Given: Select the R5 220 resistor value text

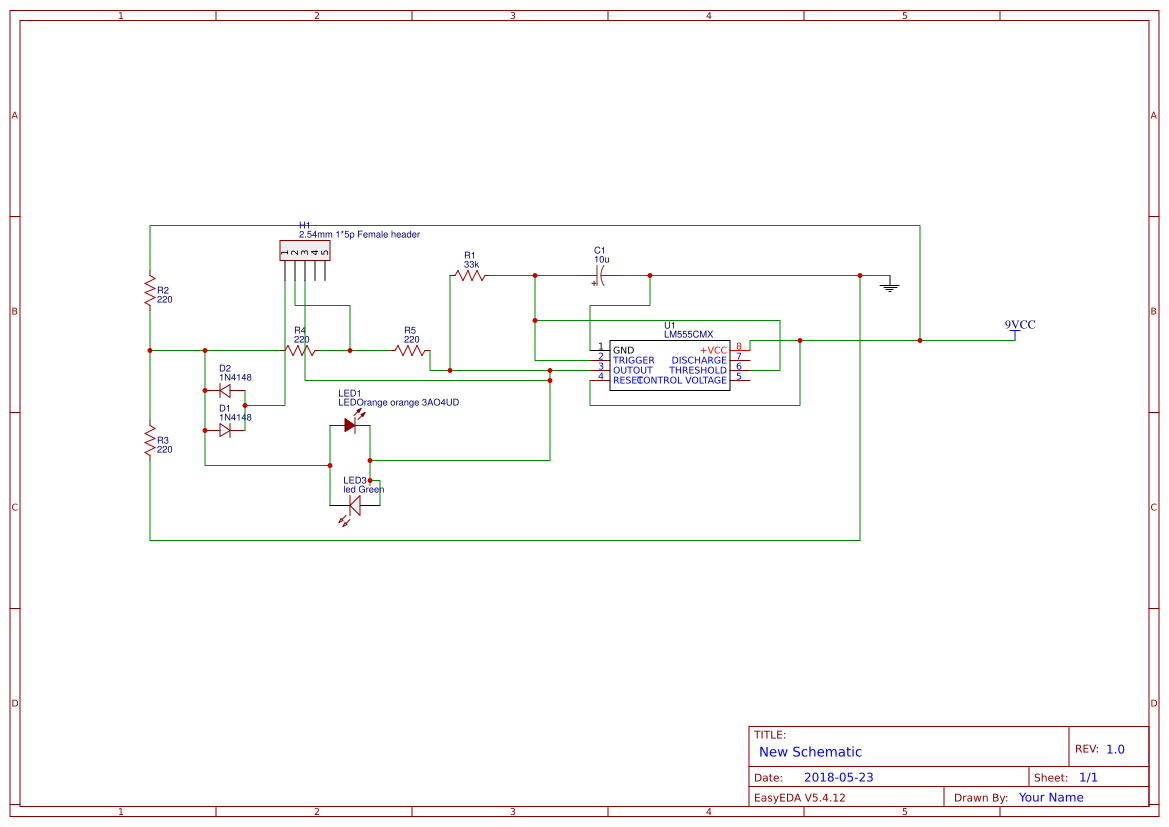Looking at the screenshot, I should [411, 339].
